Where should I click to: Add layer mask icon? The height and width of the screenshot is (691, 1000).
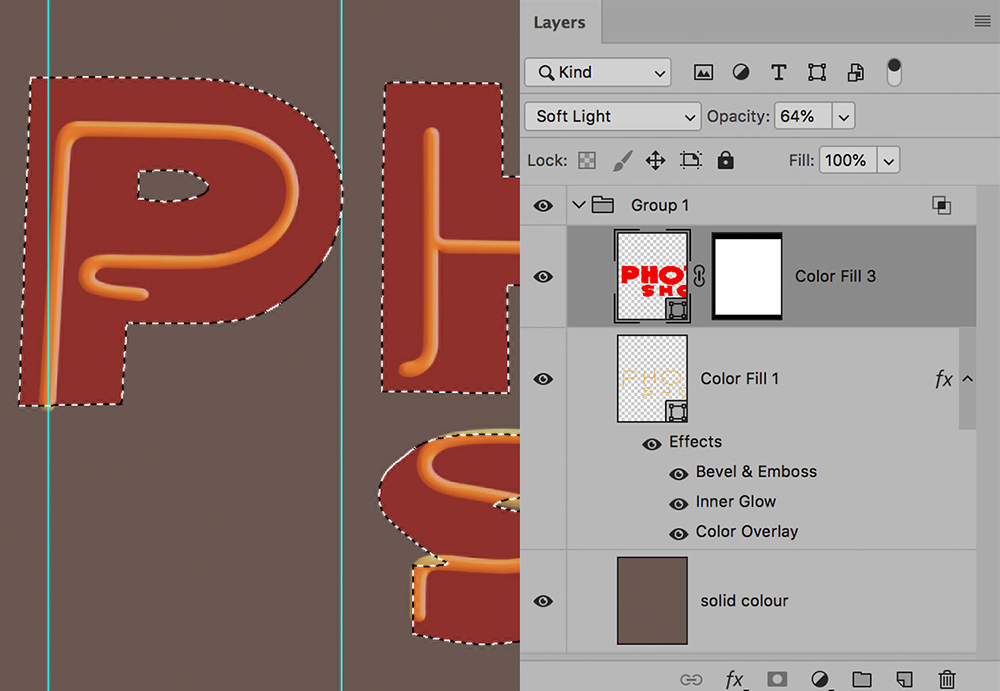click(x=777, y=679)
